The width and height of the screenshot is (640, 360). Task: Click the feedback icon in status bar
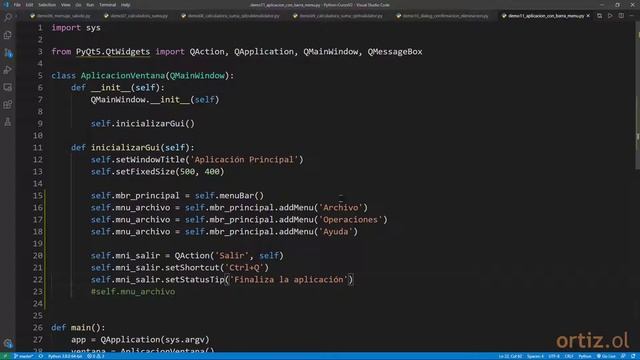[623, 356]
